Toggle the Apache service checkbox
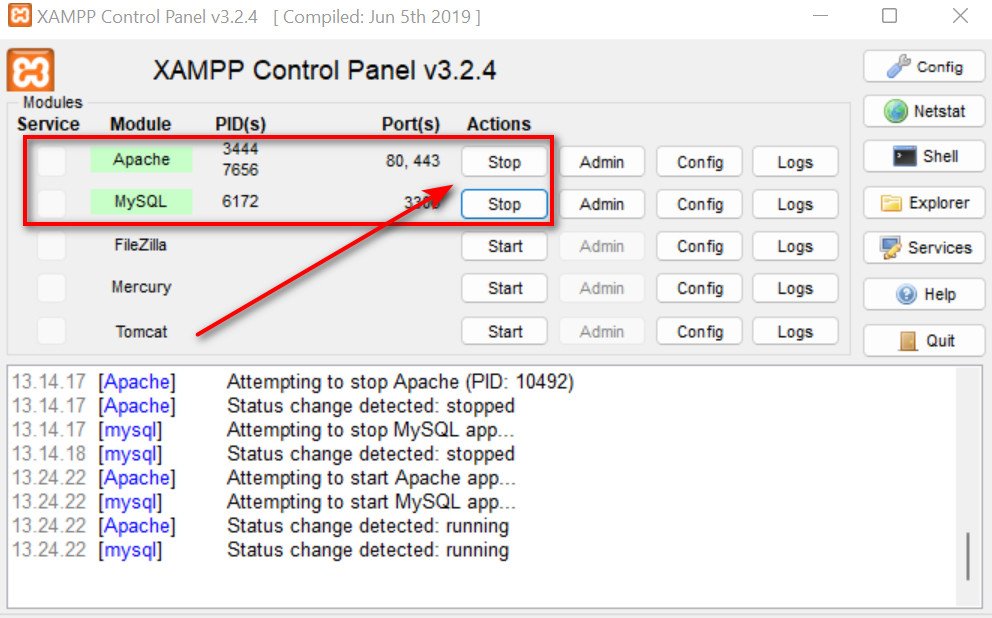 (x=51, y=161)
